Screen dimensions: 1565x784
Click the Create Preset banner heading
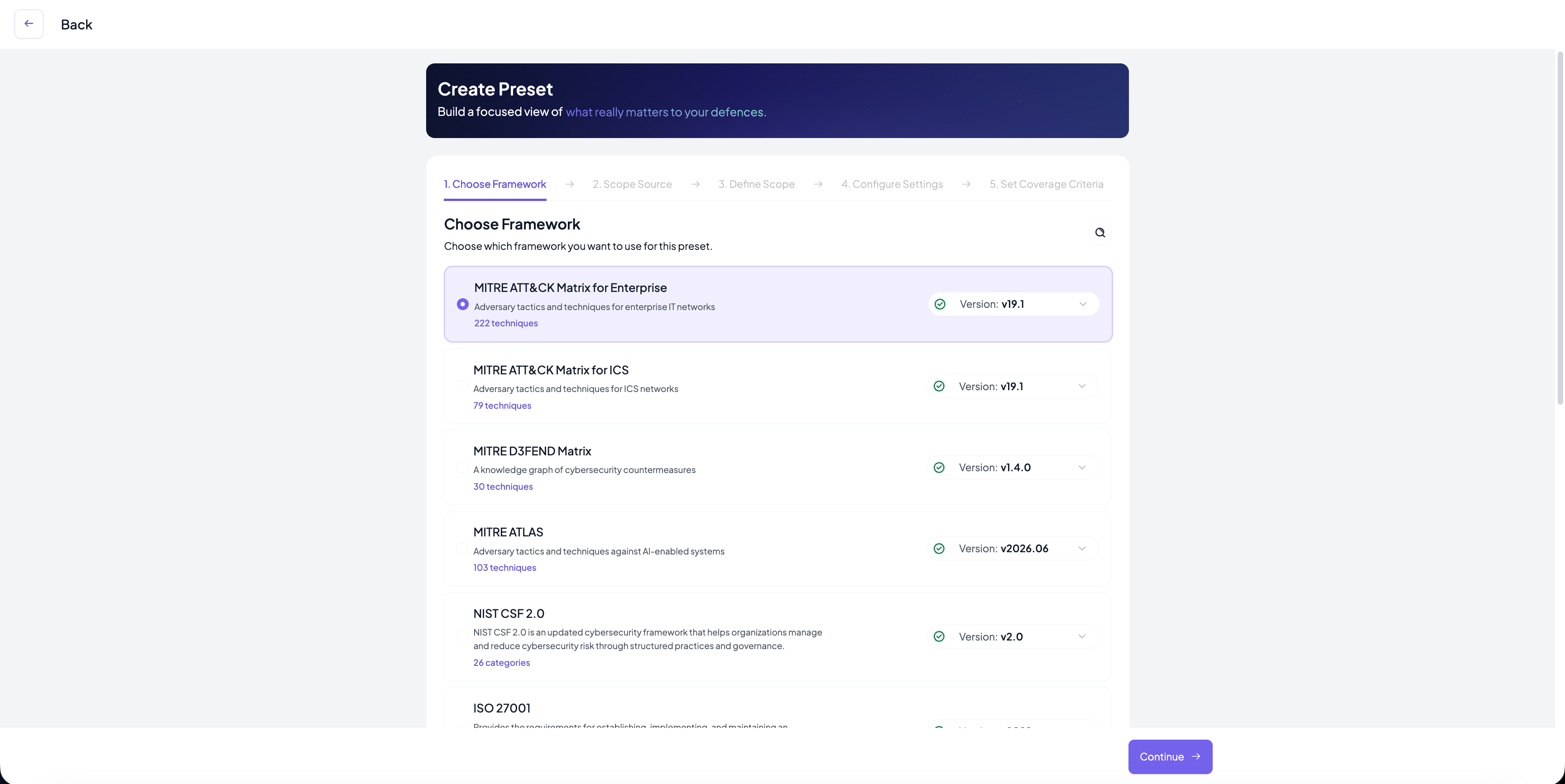pyautogui.click(x=495, y=89)
